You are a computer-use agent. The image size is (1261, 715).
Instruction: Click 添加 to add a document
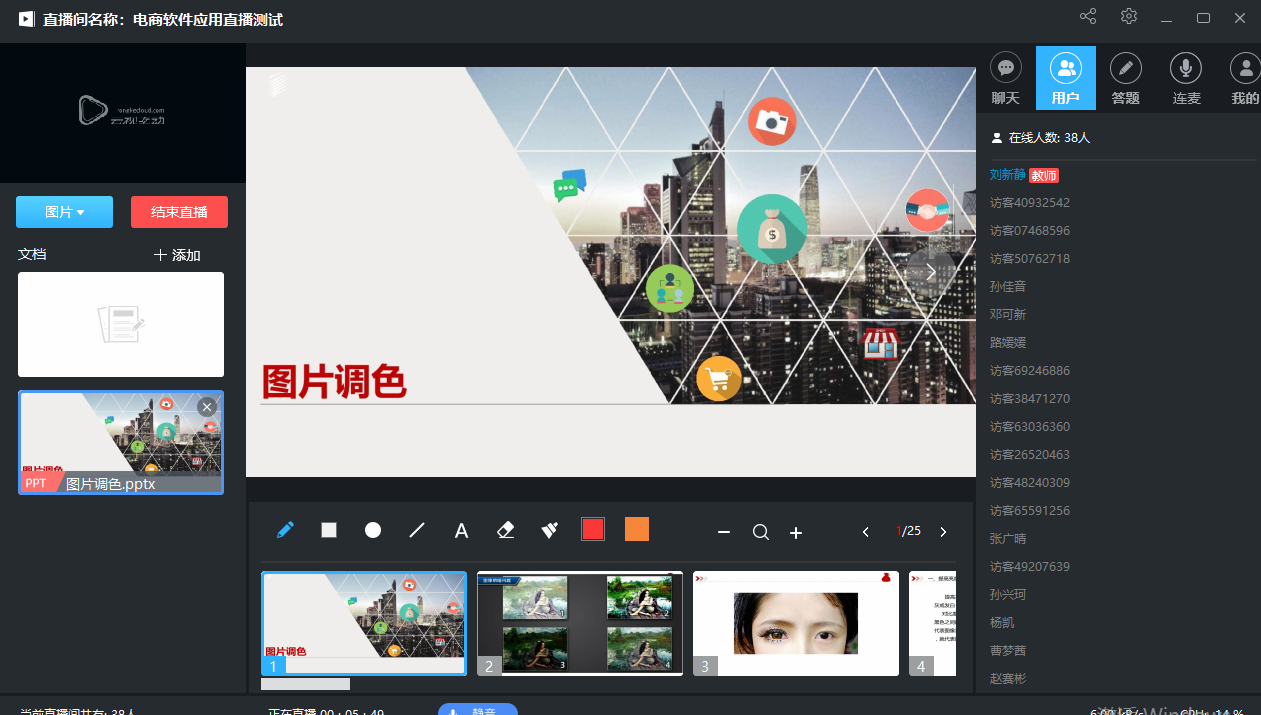(x=177, y=255)
